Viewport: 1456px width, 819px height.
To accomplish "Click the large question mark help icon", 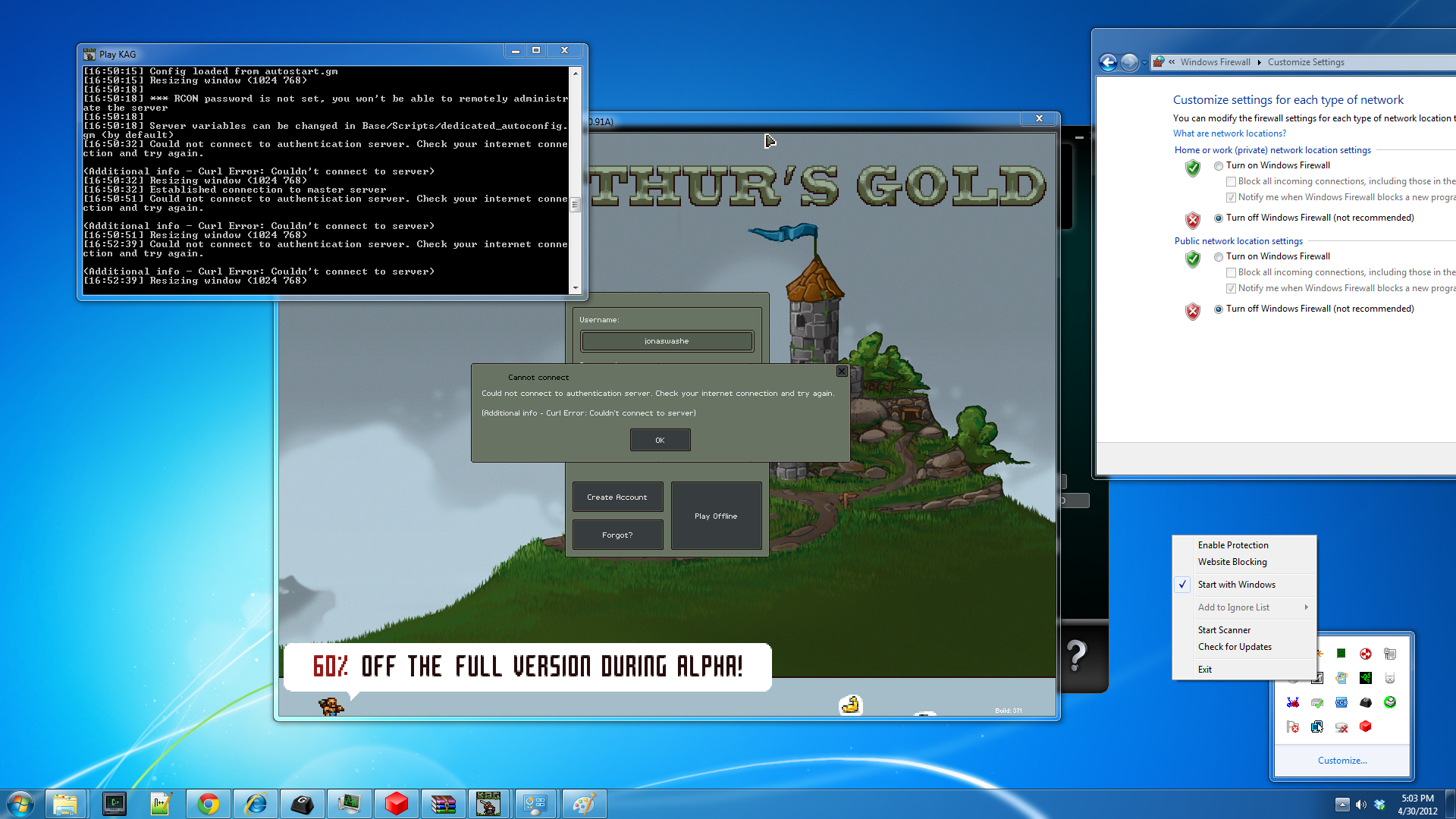I will [x=1076, y=655].
